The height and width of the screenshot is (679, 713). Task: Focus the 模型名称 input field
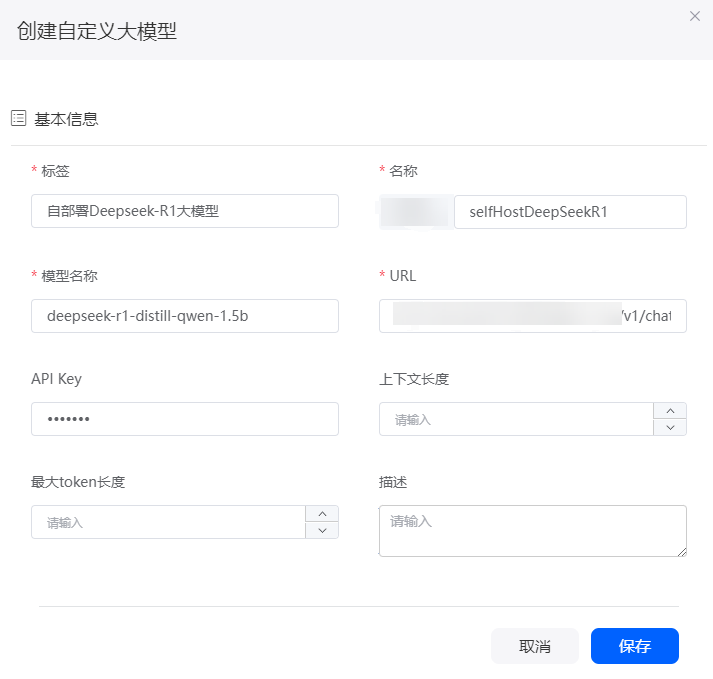[x=185, y=316]
